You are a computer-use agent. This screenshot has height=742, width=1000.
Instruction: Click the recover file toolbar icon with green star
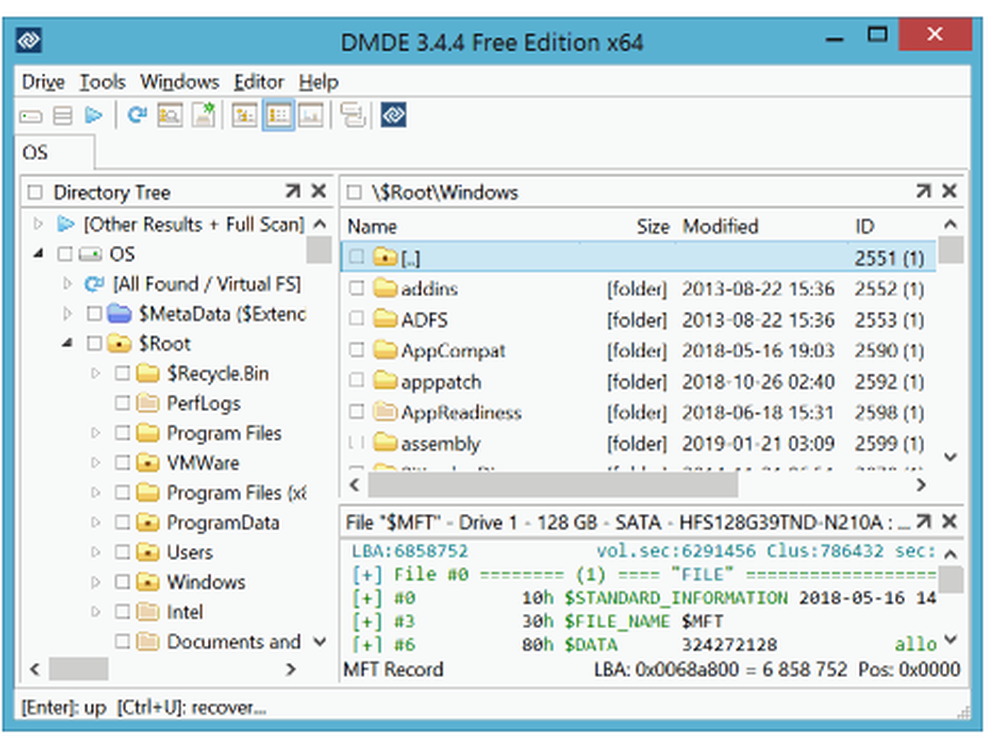pyautogui.click(x=204, y=115)
